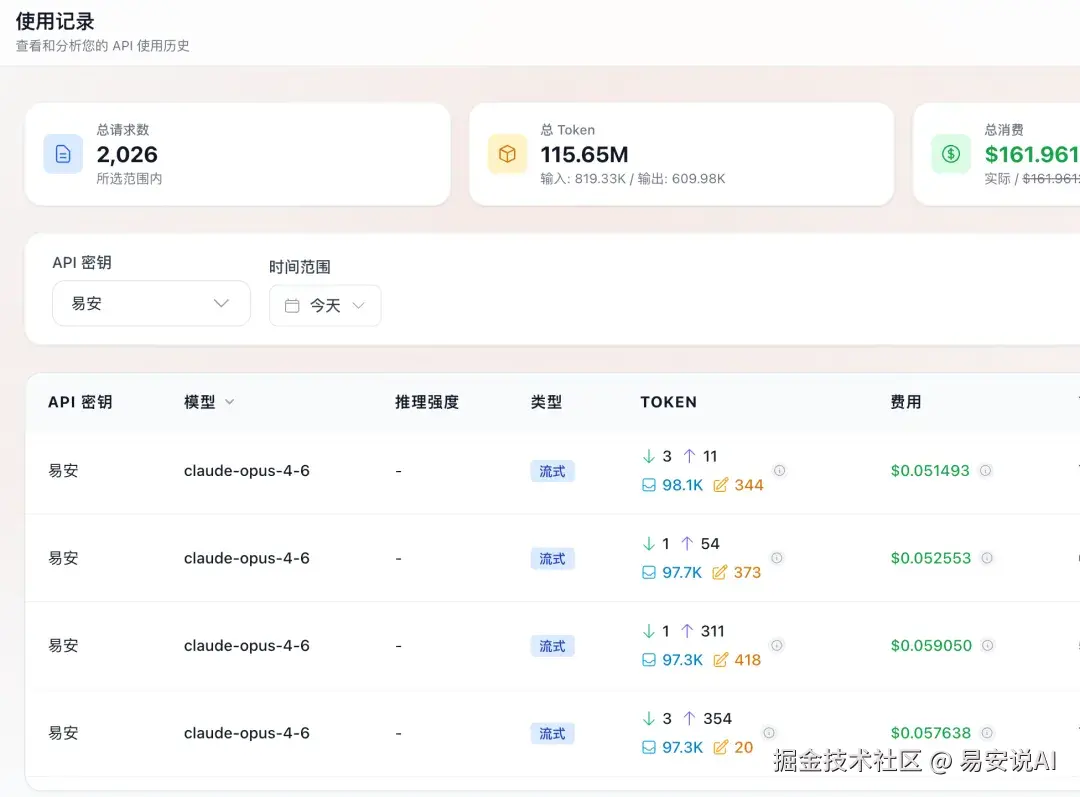Click the info circle next to $0.051493
Viewport: 1080px width, 797px height.
[x=986, y=470]
